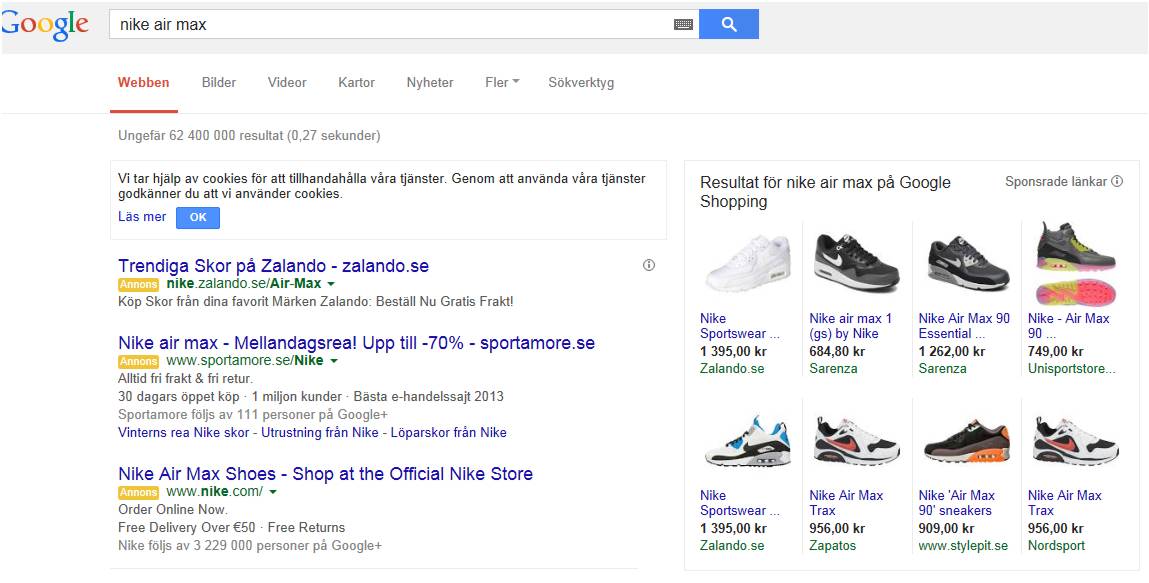Click the Nike air max 1 (gs) shoe image
Viewport: 1149px width, 583px height.
pos(857,264)
